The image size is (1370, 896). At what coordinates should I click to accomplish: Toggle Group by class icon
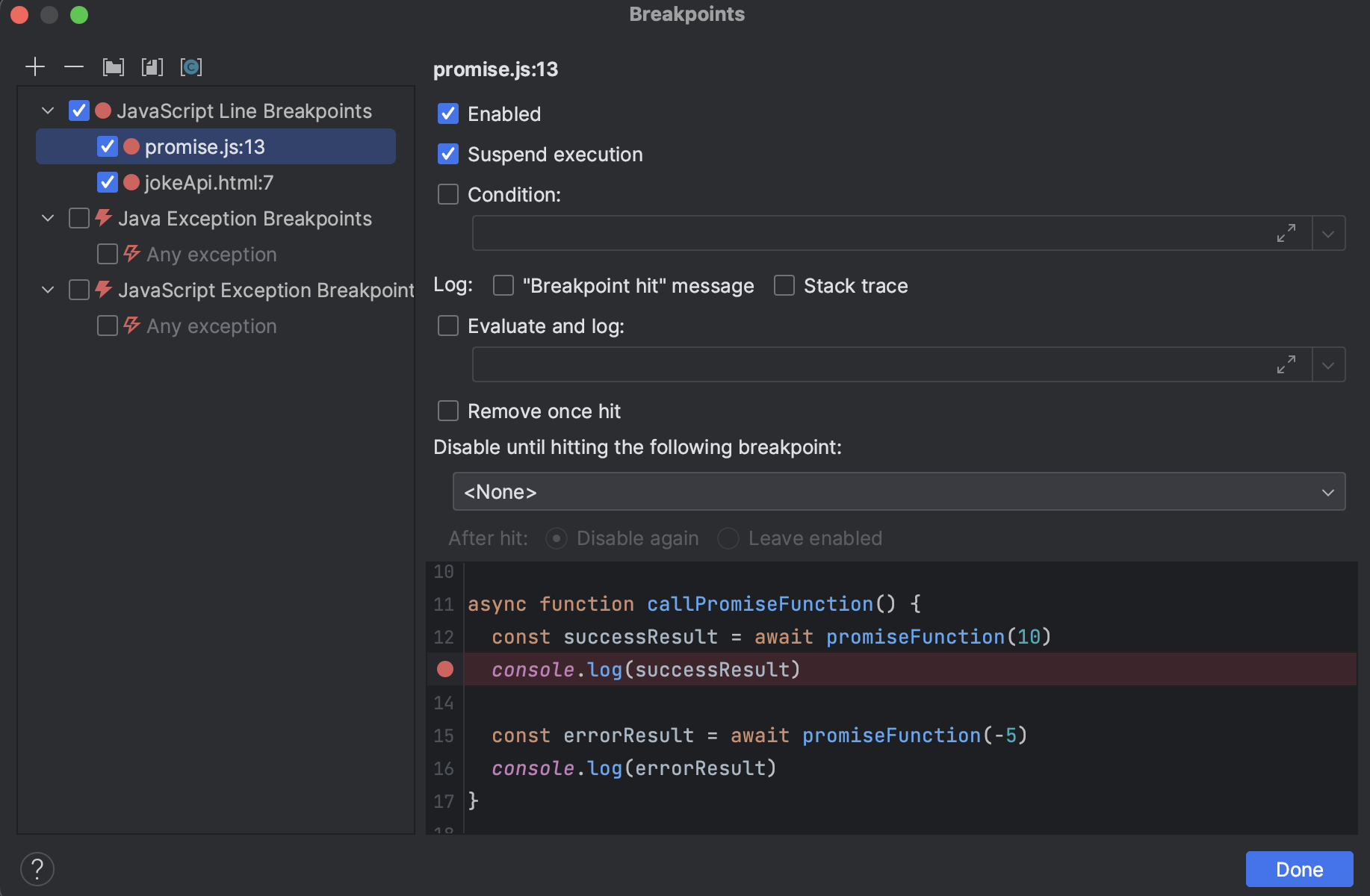191,67
